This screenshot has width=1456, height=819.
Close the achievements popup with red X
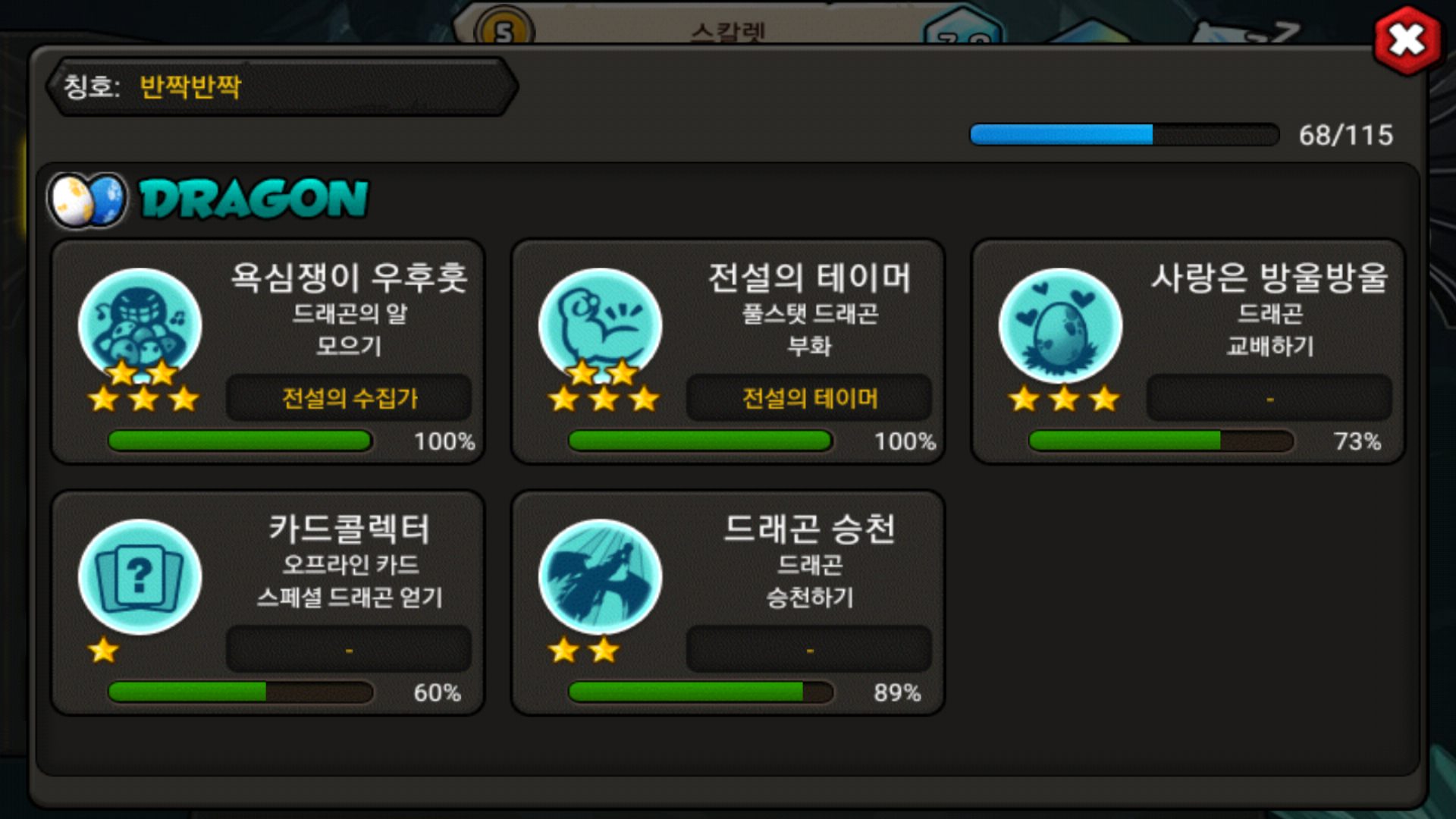point(1407,39)
